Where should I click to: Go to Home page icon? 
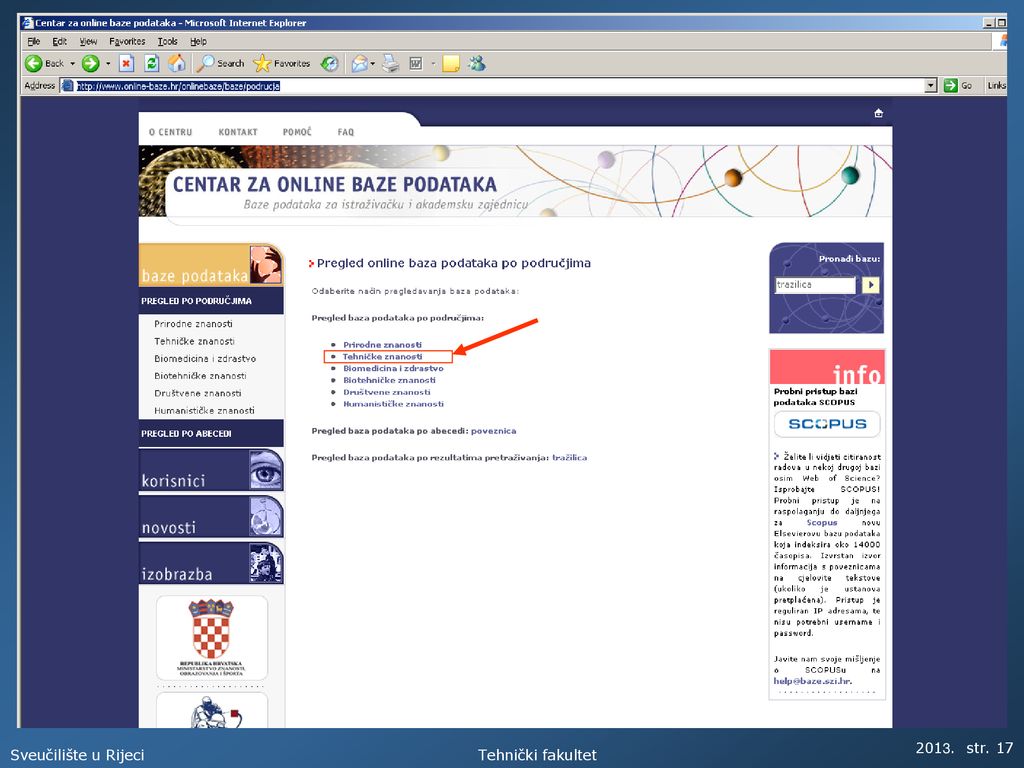[176, 63]
